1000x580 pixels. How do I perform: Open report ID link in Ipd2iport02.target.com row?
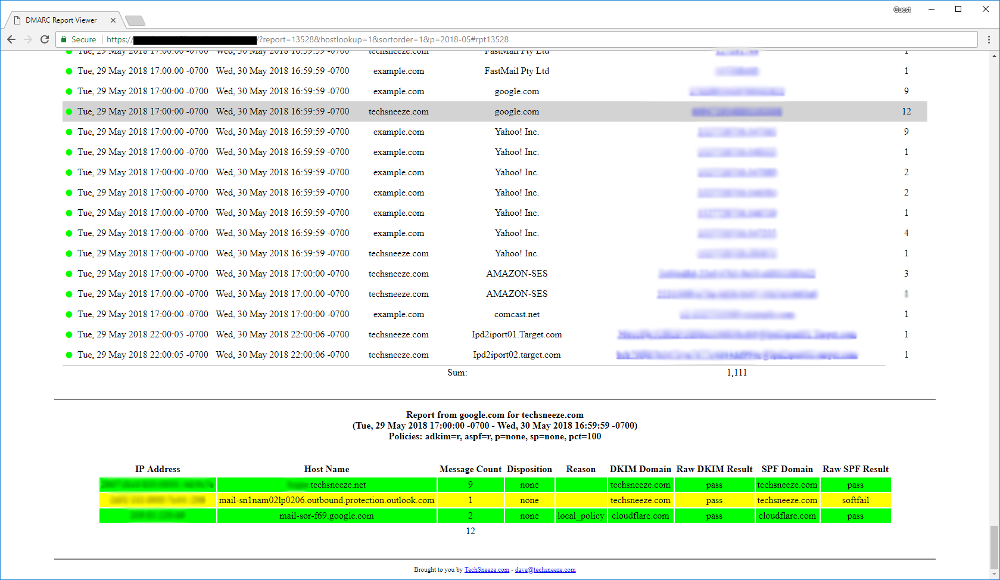point(737,355)
